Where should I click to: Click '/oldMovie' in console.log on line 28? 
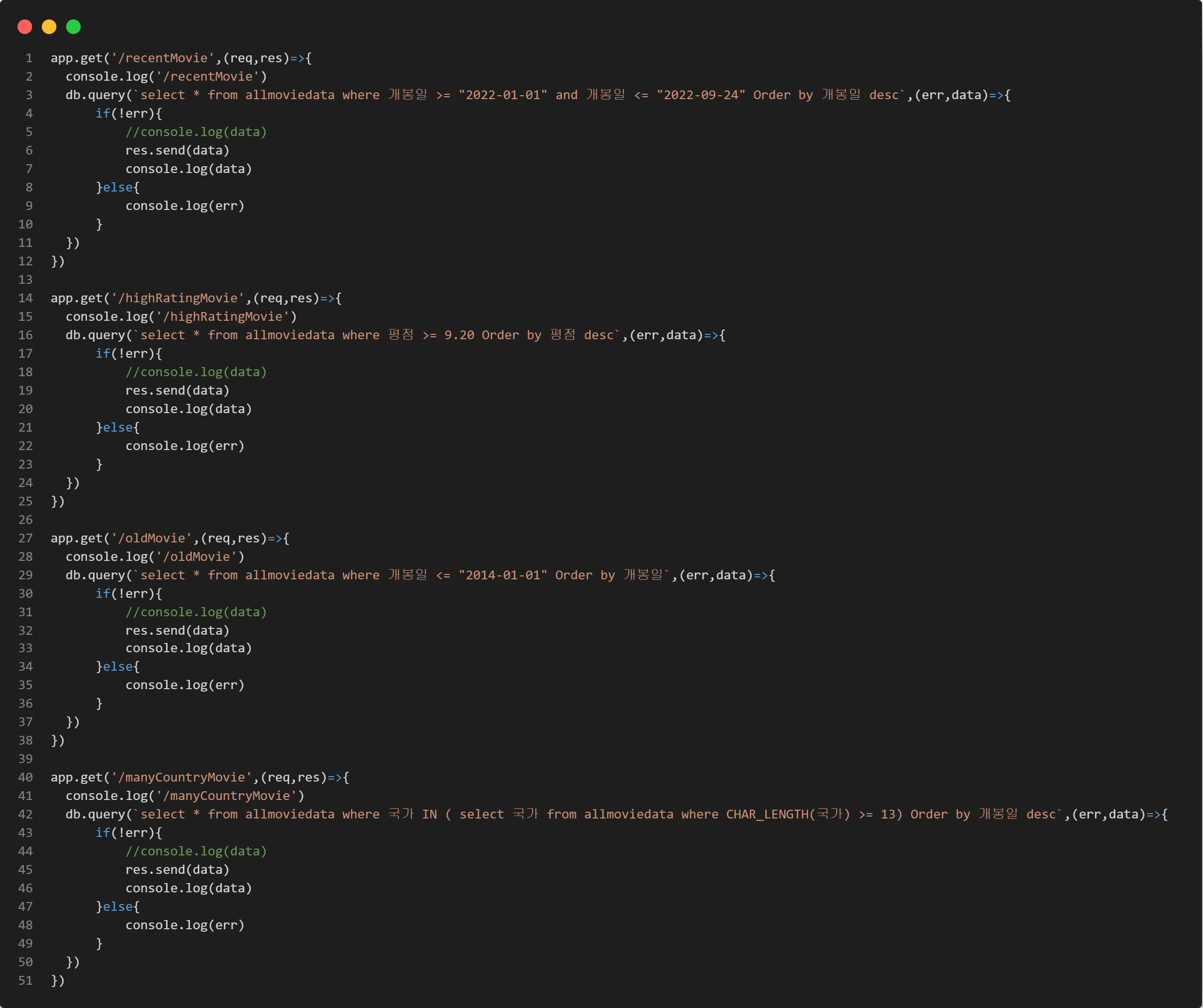click(x=196, y=556)
